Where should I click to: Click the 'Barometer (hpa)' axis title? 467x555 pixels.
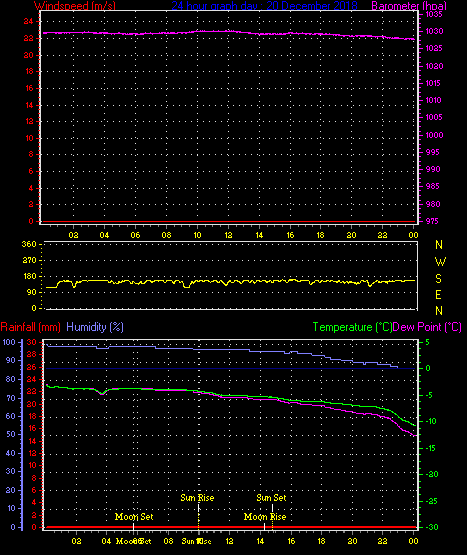click(x=409, y=5)
